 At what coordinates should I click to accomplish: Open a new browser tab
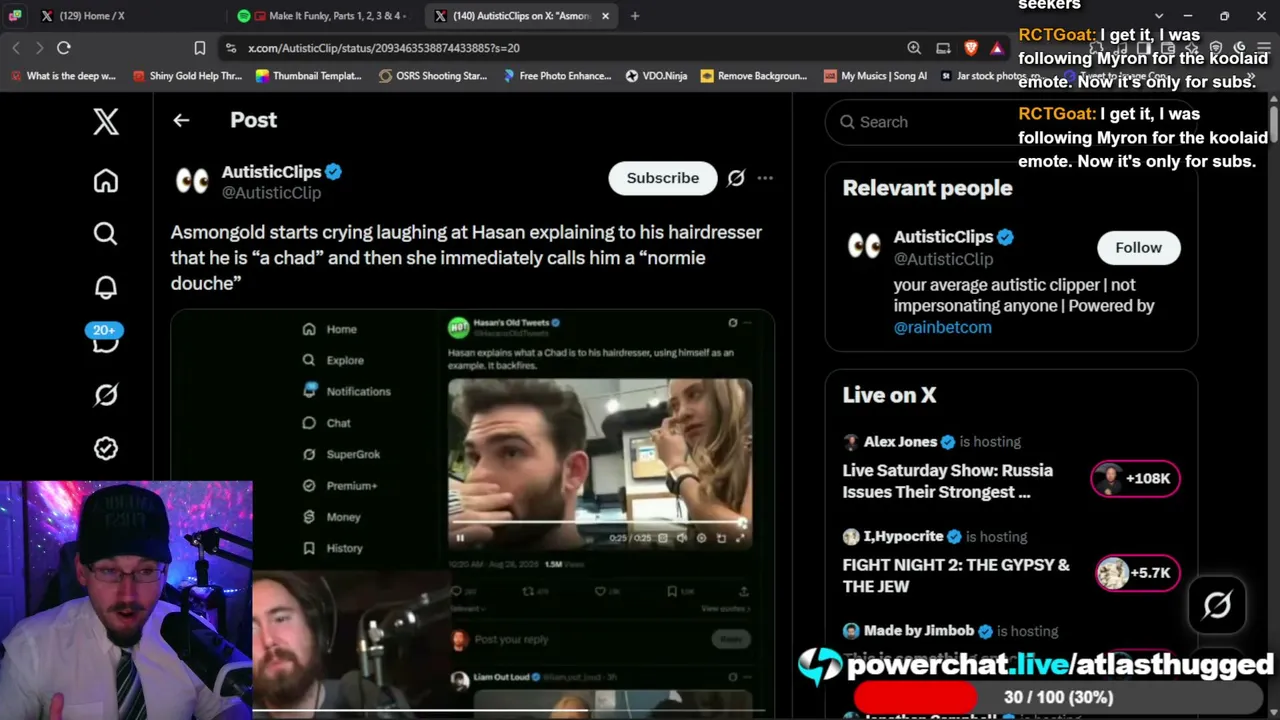point(635,16)
